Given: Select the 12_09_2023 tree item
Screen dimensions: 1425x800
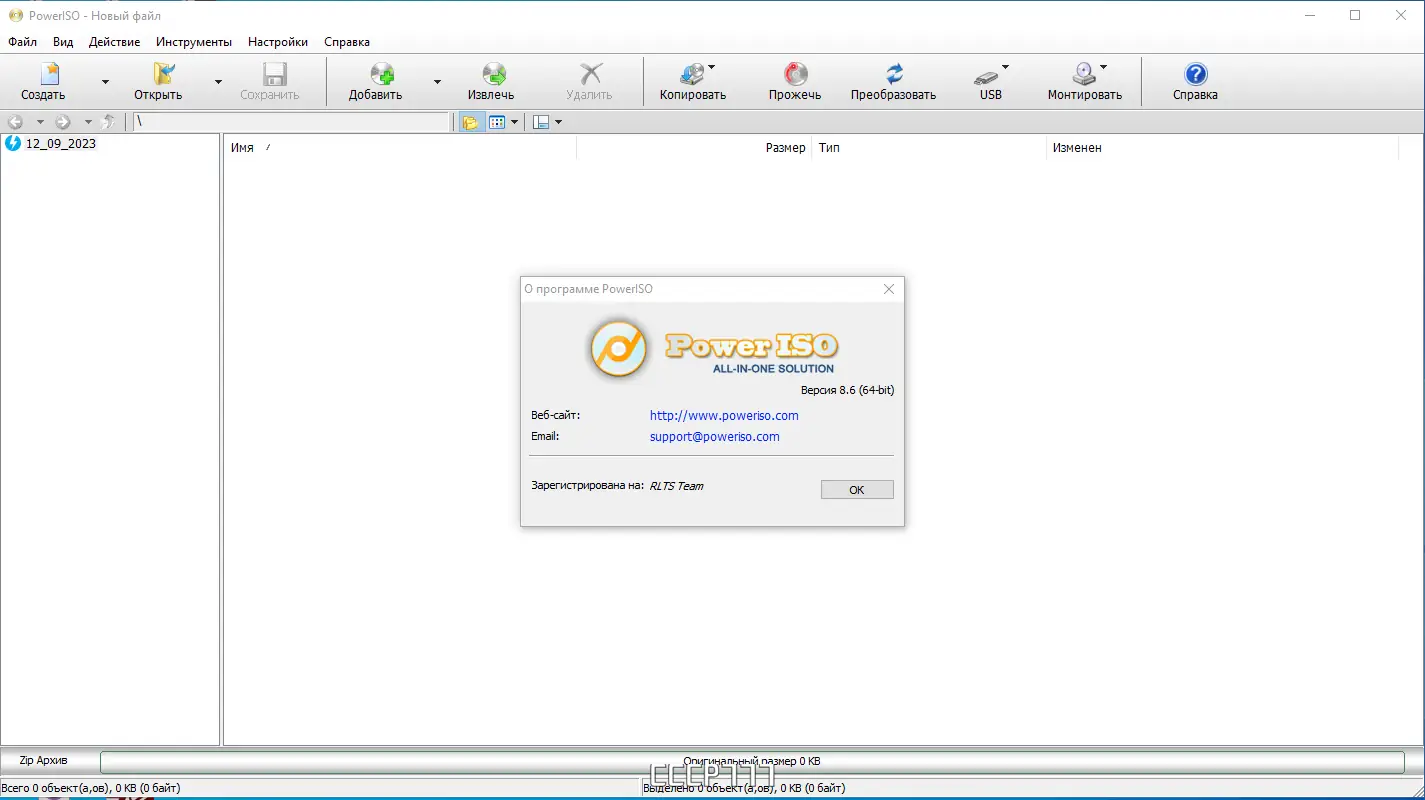Looking at the screenshot, I should pos(61,143).
